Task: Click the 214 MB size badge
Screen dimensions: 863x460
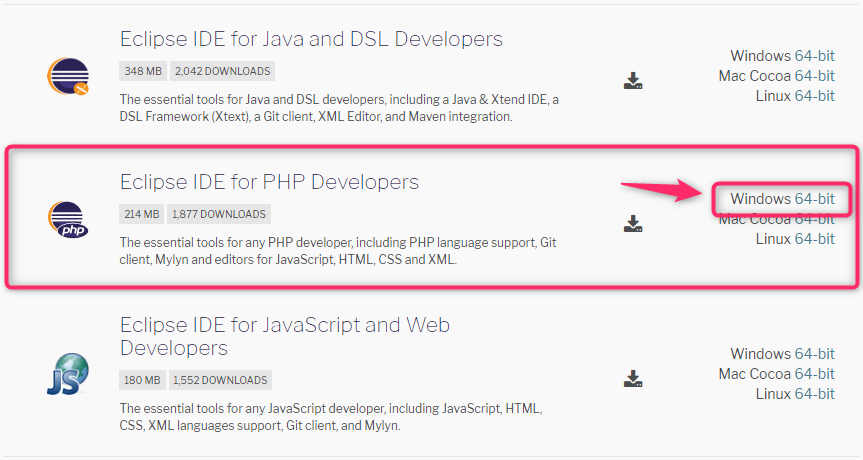Action: pos(141,214)
